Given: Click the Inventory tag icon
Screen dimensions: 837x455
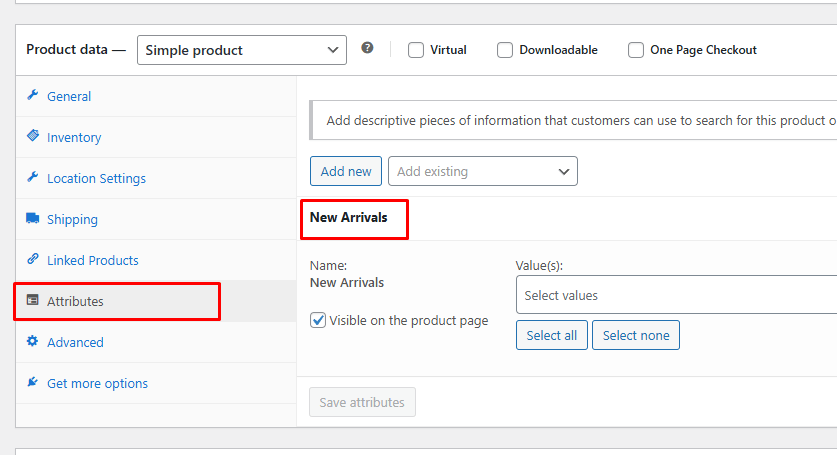Looking at the screenshot, I should coord(33,136).
